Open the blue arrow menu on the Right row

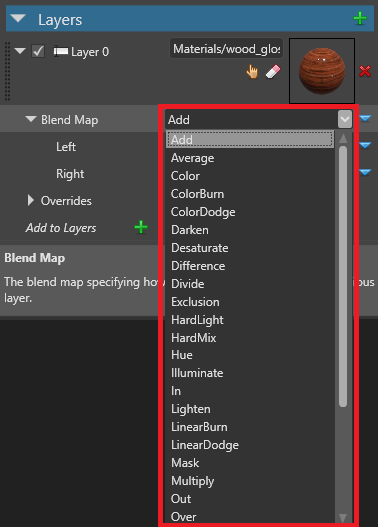(365, 172)
